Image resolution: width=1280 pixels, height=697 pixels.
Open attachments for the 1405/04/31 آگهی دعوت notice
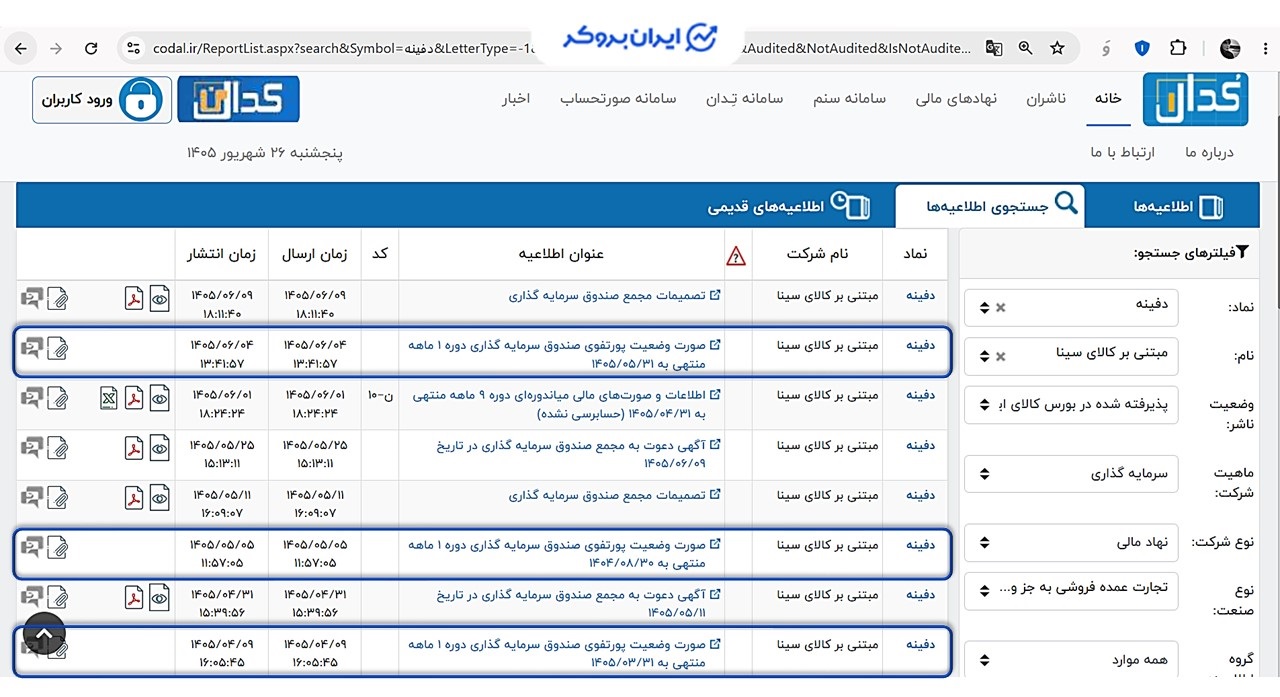[59, 597]
